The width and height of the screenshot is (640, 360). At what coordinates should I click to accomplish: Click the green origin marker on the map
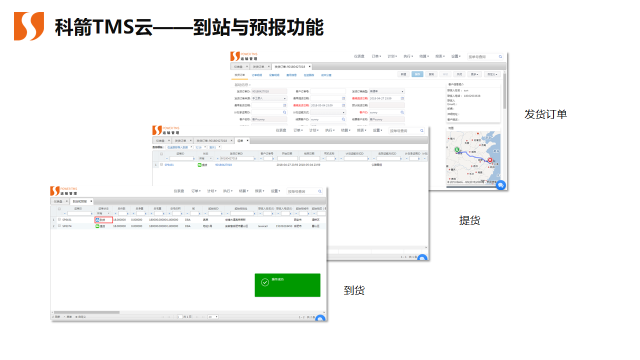457,150
